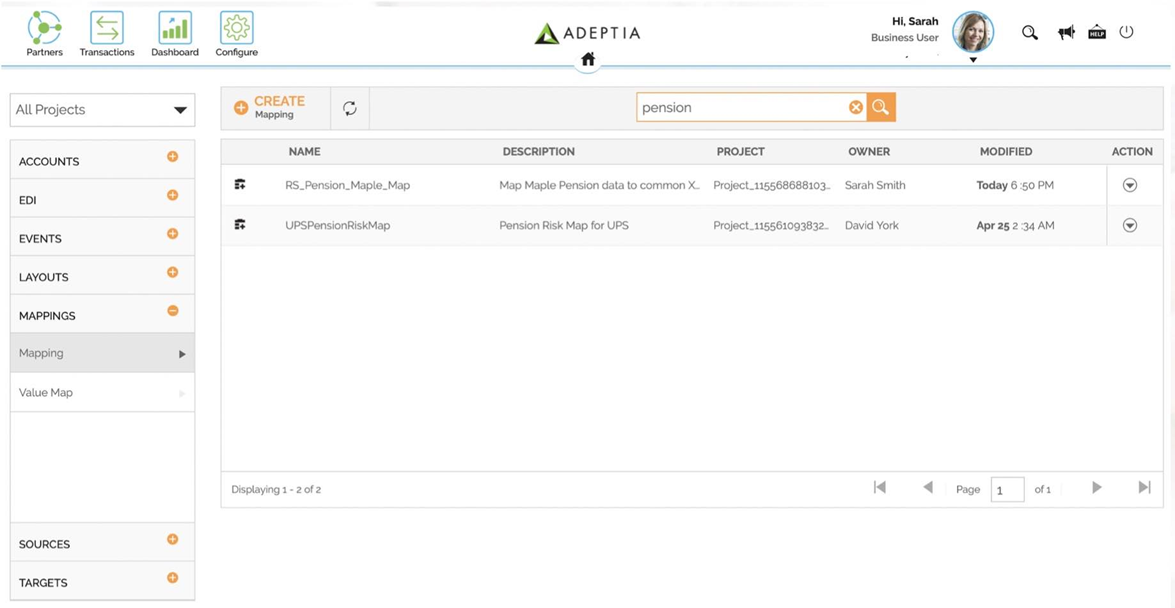Click the orange search button

881,108
